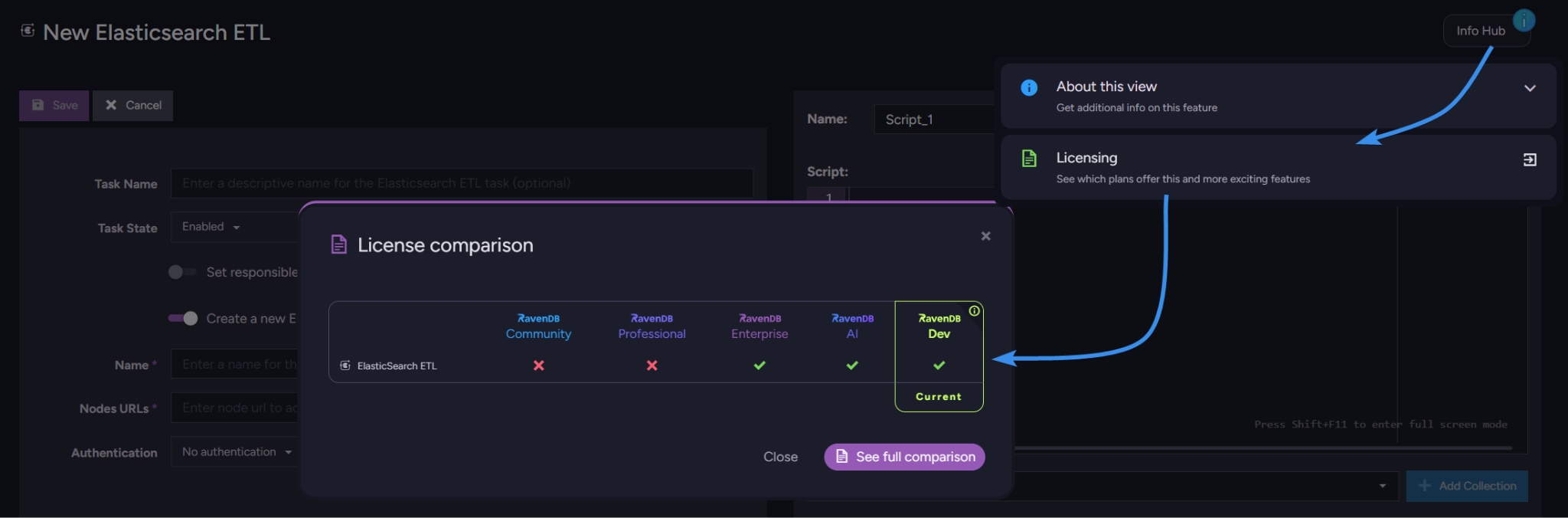This screenshot has width=1568, height=518.
Task: Click the About this view info icon
Action: (x=1029, y=87)
